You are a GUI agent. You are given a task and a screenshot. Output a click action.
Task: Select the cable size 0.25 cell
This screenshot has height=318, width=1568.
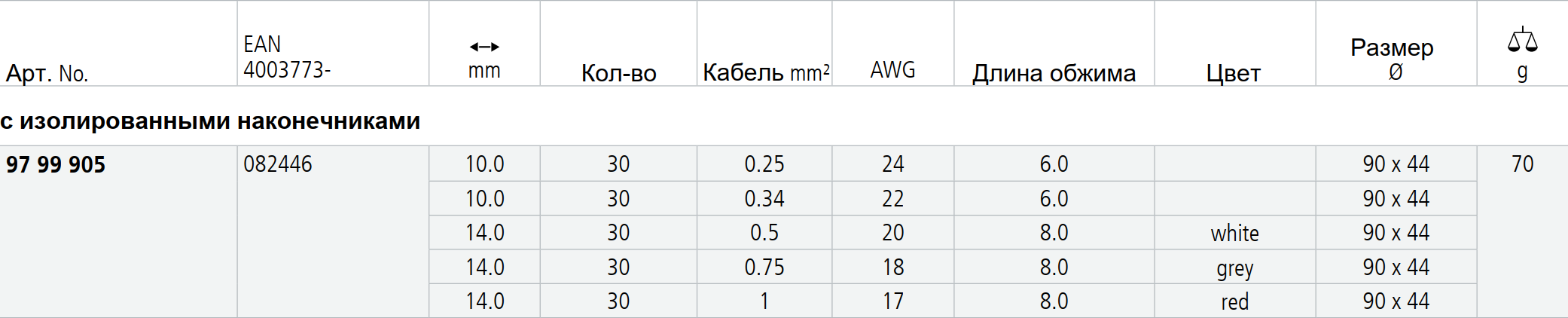coord(764,164)
